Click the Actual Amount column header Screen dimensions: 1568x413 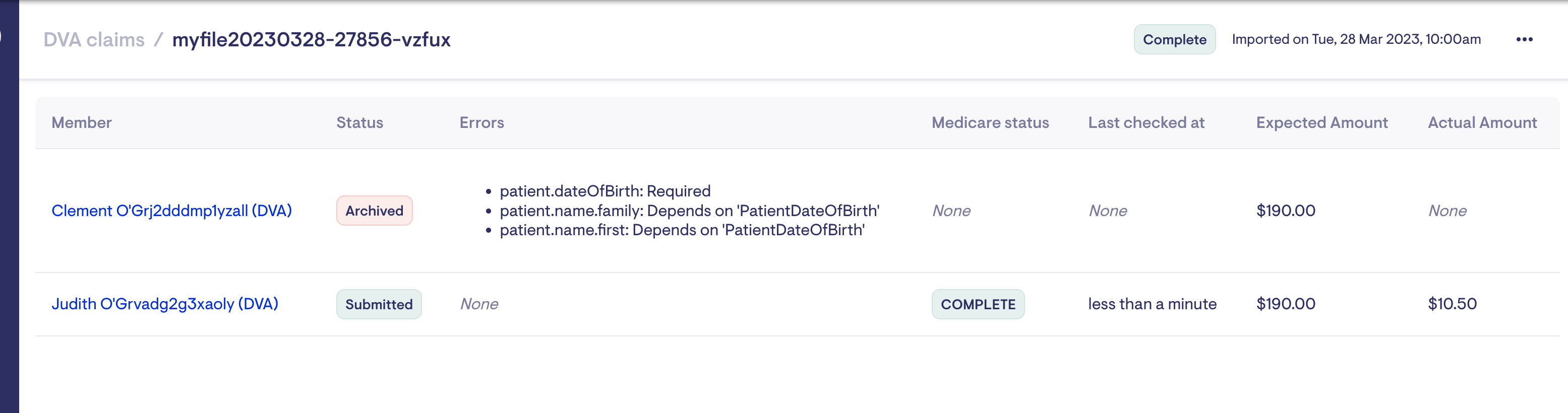tap(1482, 122)
